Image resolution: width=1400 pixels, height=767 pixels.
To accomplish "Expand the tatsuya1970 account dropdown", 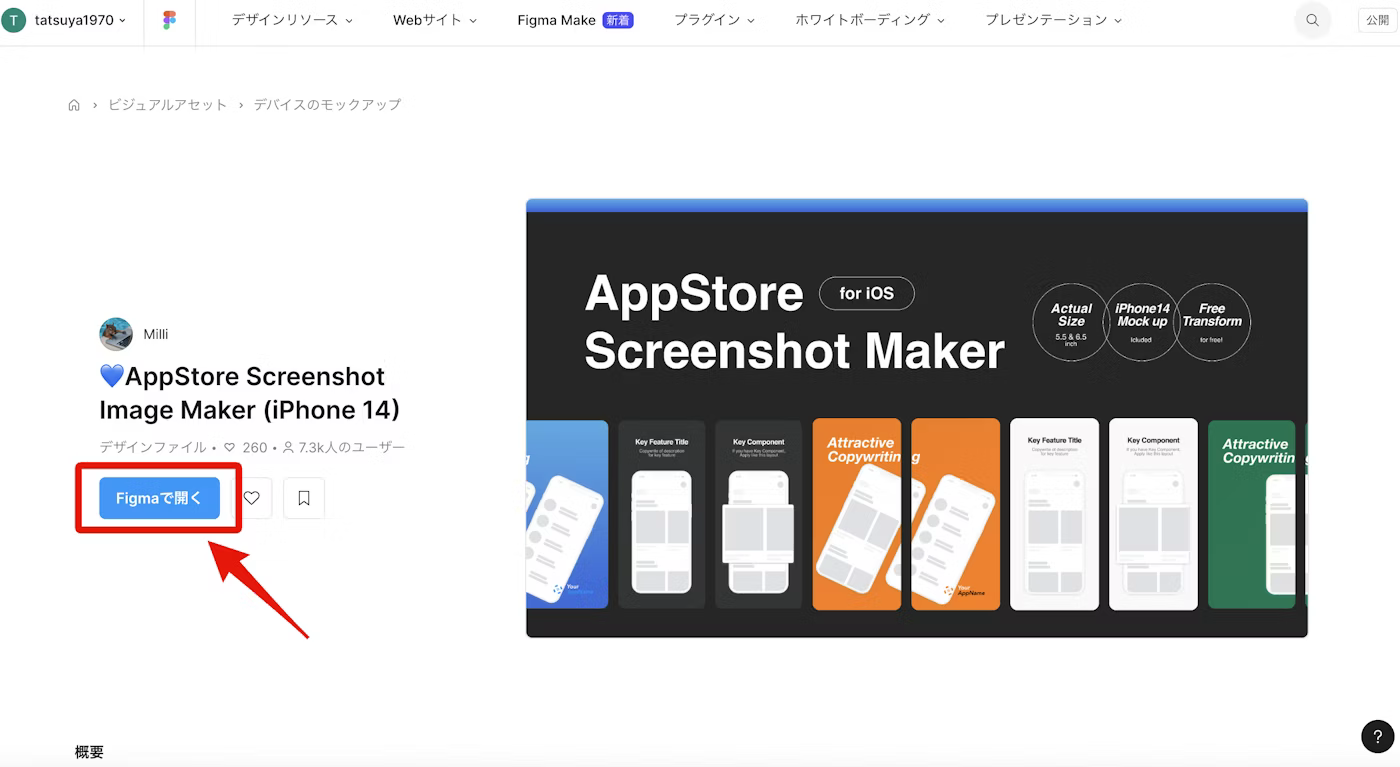I will (122, 20).
